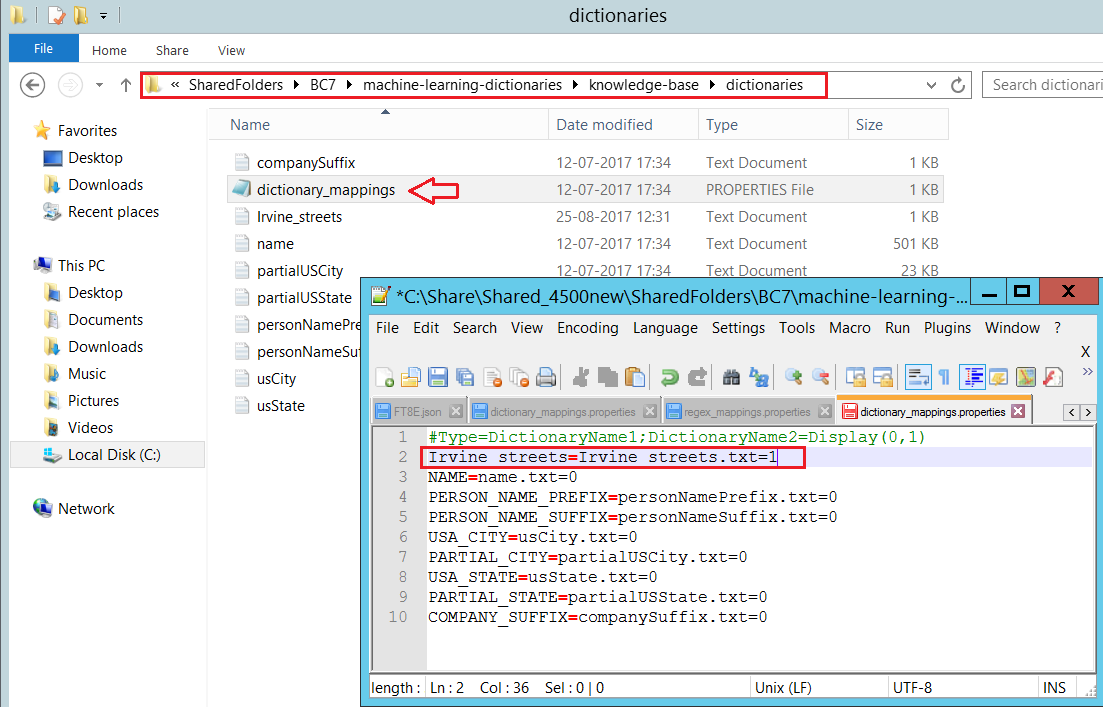
Task: Click the Close All documents toolbar icon
Action: [519, 378]
